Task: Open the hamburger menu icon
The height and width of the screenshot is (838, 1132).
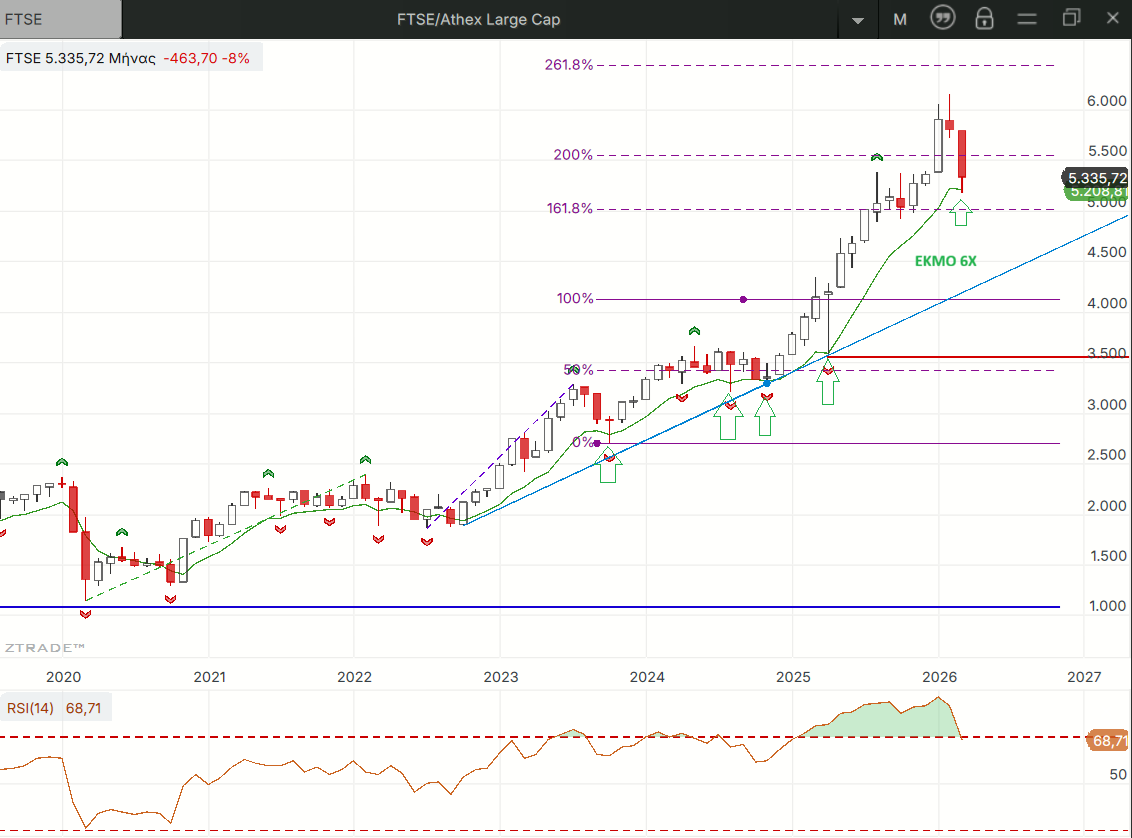Action: 1027,18
